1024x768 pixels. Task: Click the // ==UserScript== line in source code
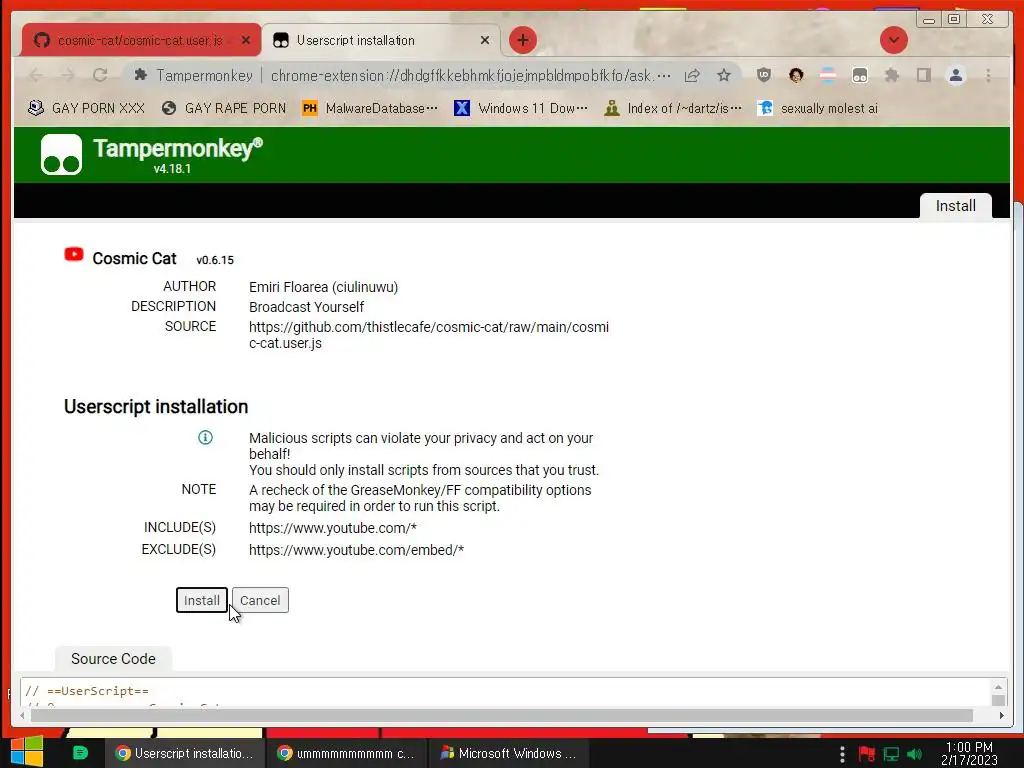click(x=87, y=691)
